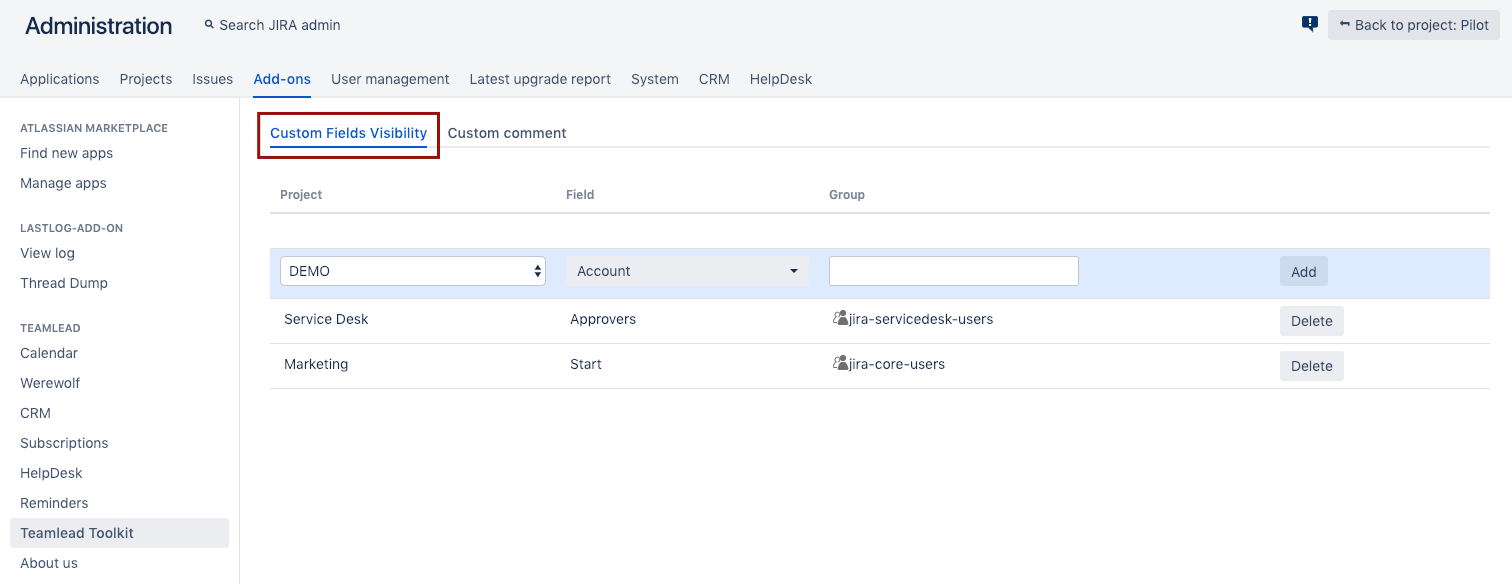This screenshot has width=1512, height=584.
Task: Switch to the Custom comment tab
Action: click(507, 133)
